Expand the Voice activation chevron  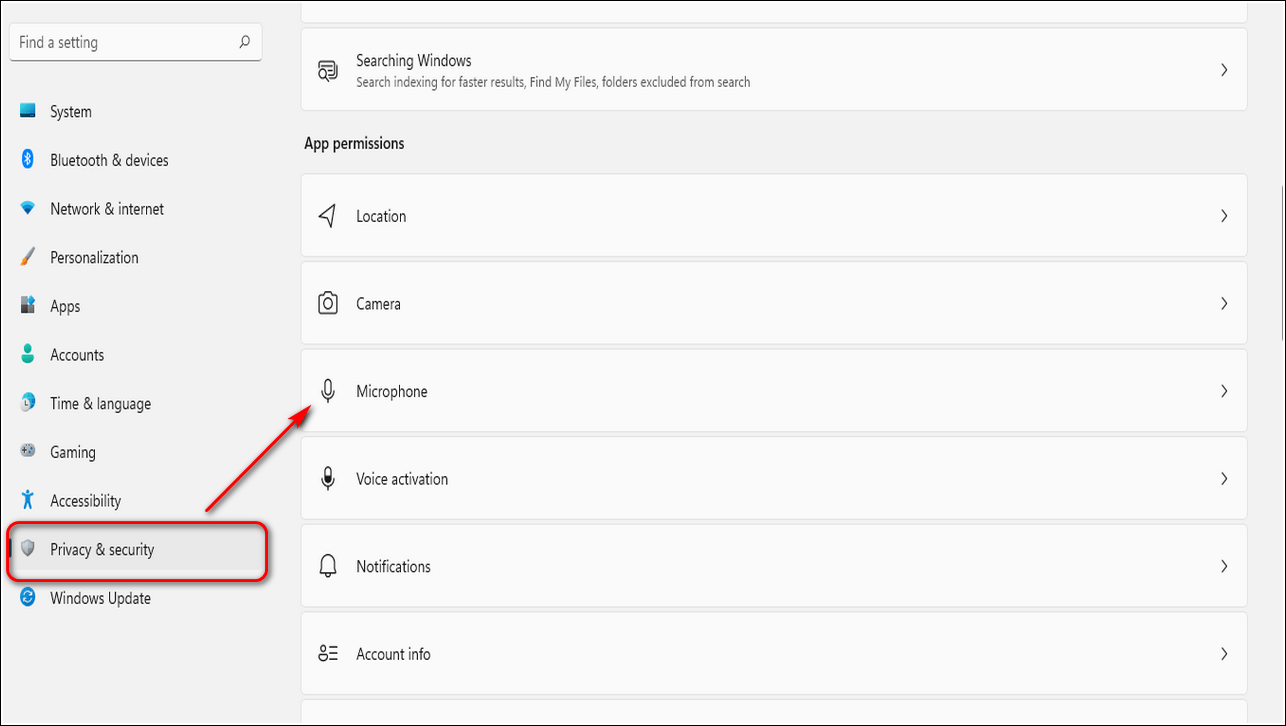(x=1224, y=479)
